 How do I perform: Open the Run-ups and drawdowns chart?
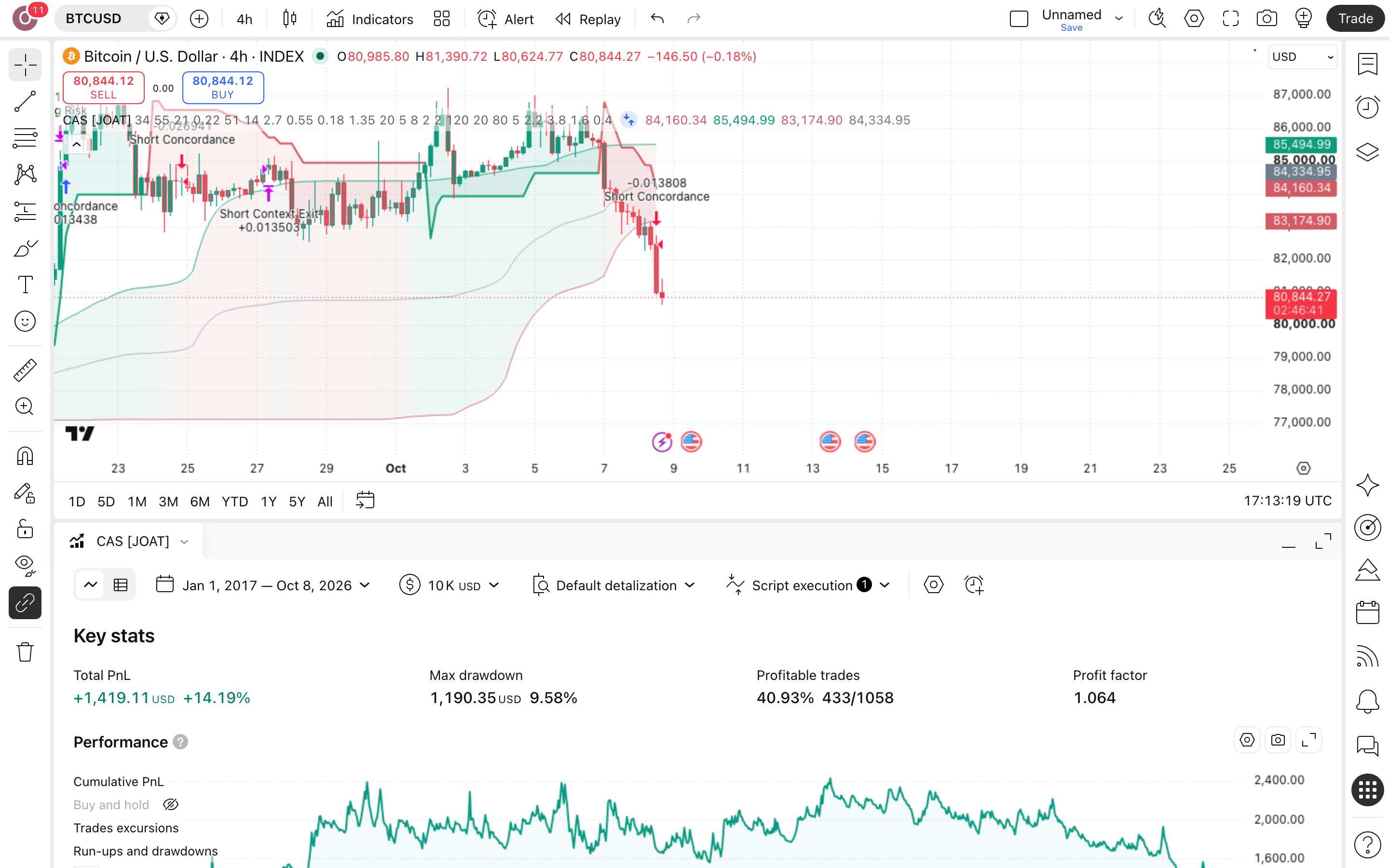tap(145, 851)
